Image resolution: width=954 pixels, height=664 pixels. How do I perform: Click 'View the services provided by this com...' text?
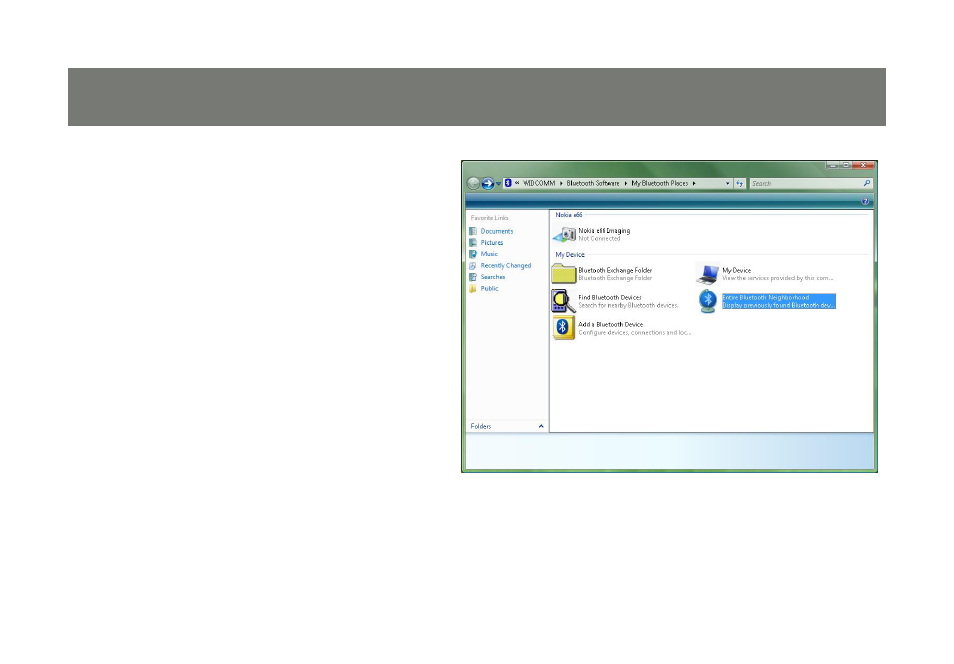pos(778,278)
